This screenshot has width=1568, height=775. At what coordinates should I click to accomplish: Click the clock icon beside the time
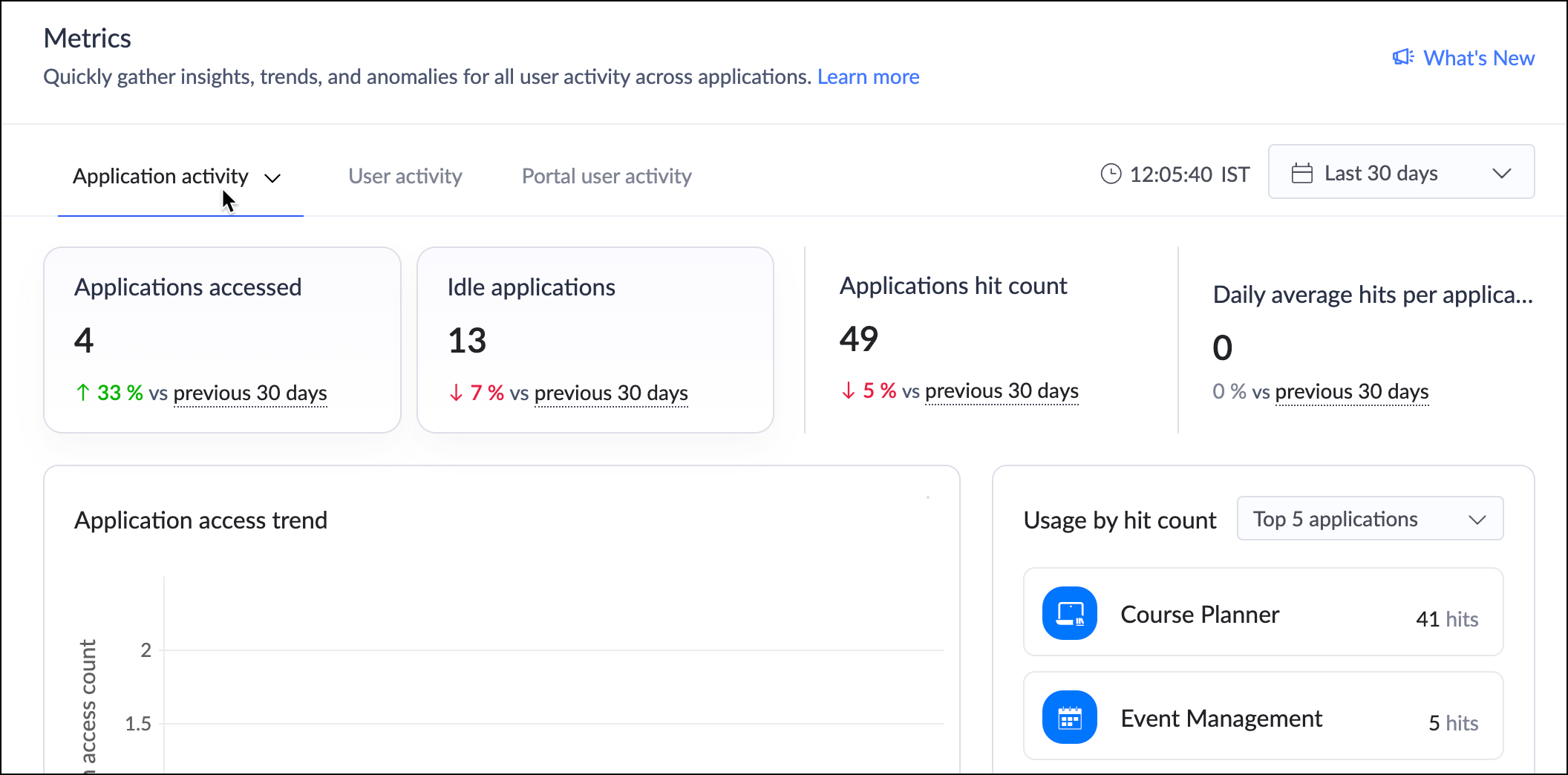point(1111,174)
